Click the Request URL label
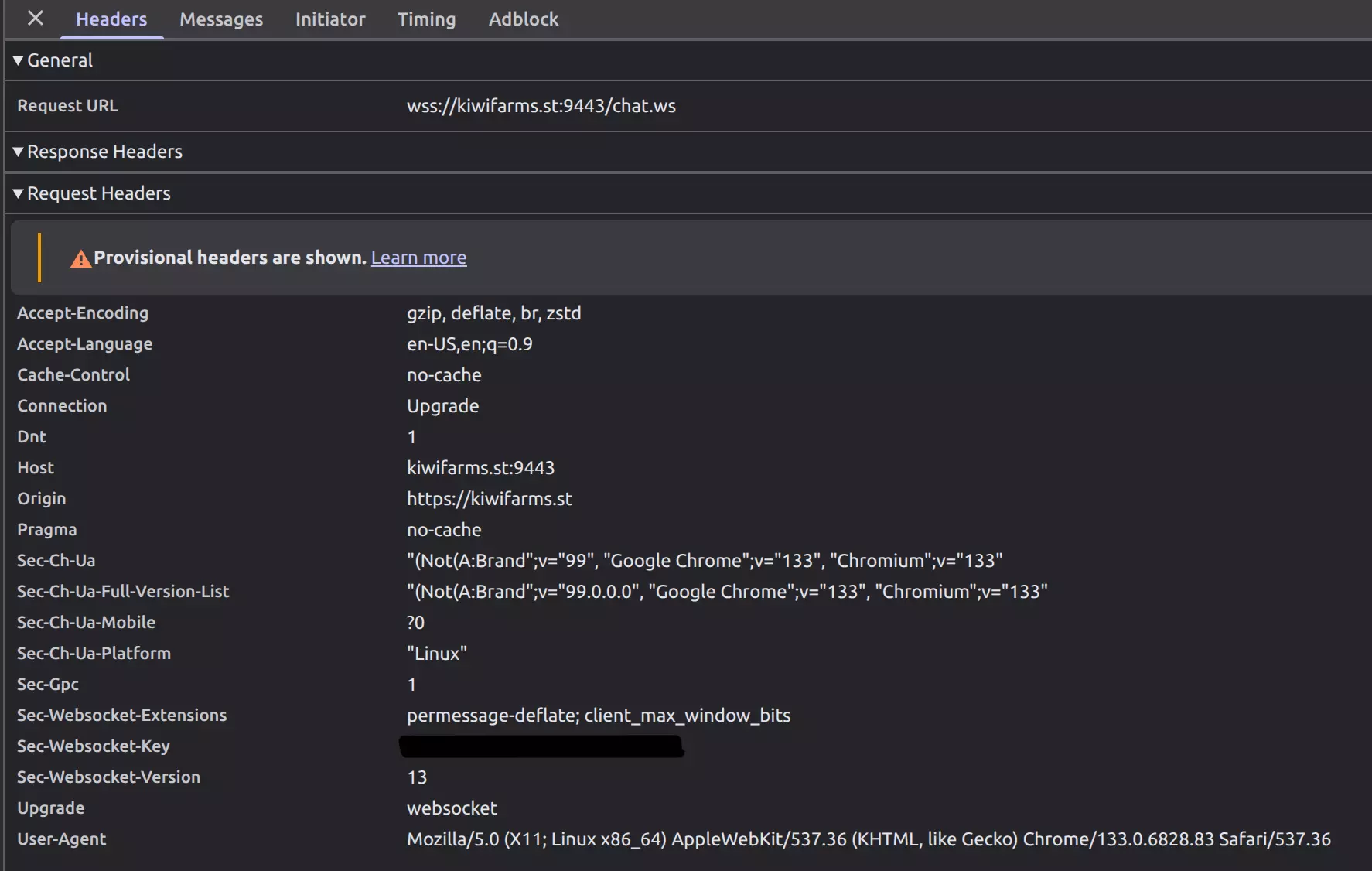The image size is (1372, 871). [x=68, y=106]
